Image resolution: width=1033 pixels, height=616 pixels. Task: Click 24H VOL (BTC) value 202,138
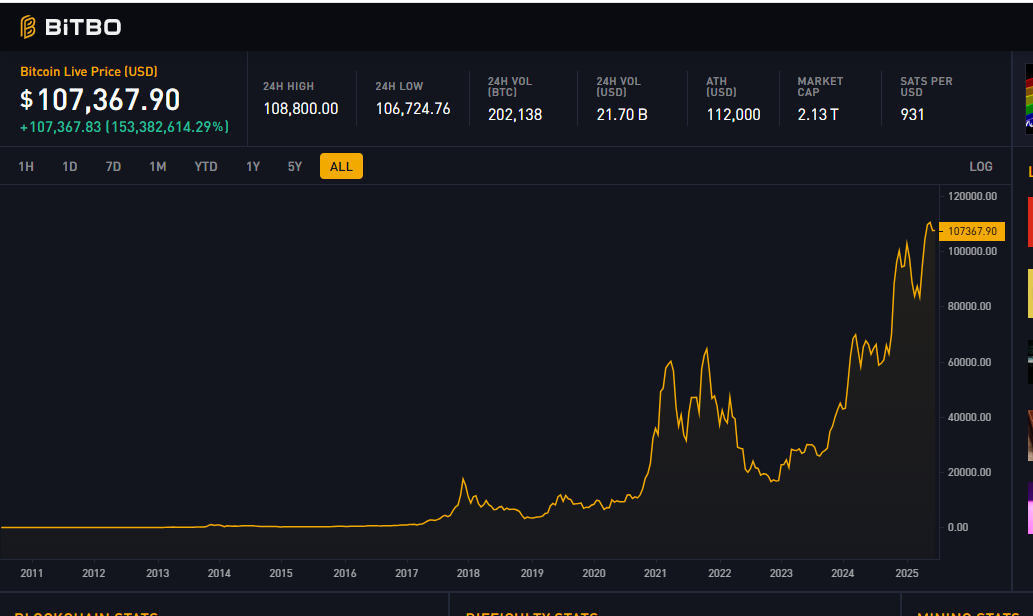515,115
